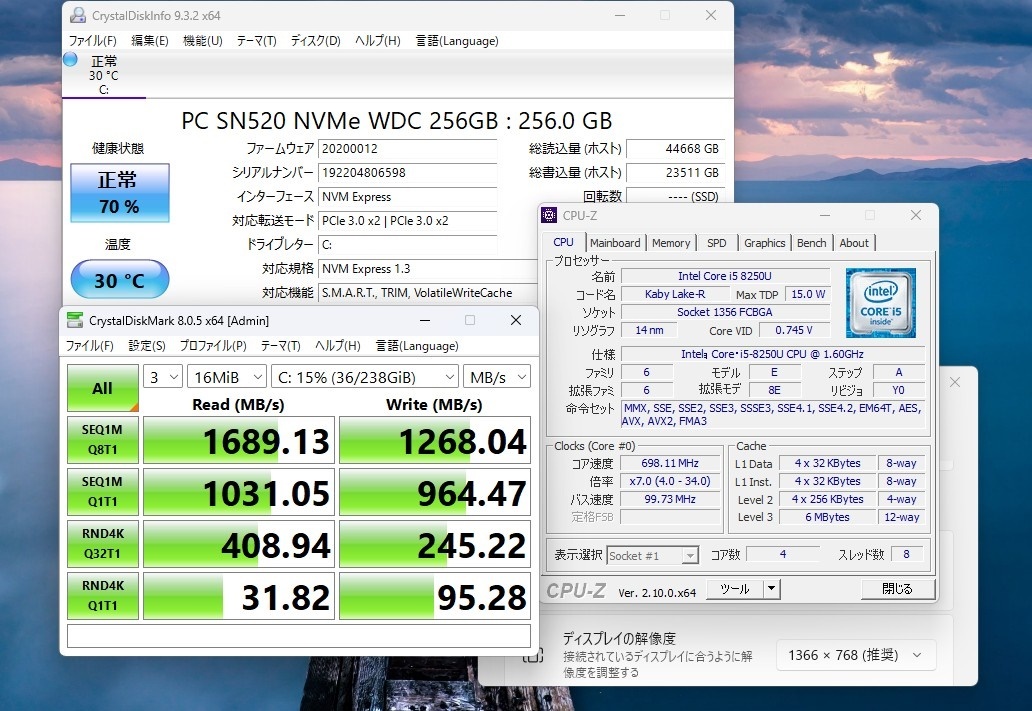Switch to the Memory tab in CPU-Z
This screenshot has width=1032, height=711.
[x=671, y=243]
